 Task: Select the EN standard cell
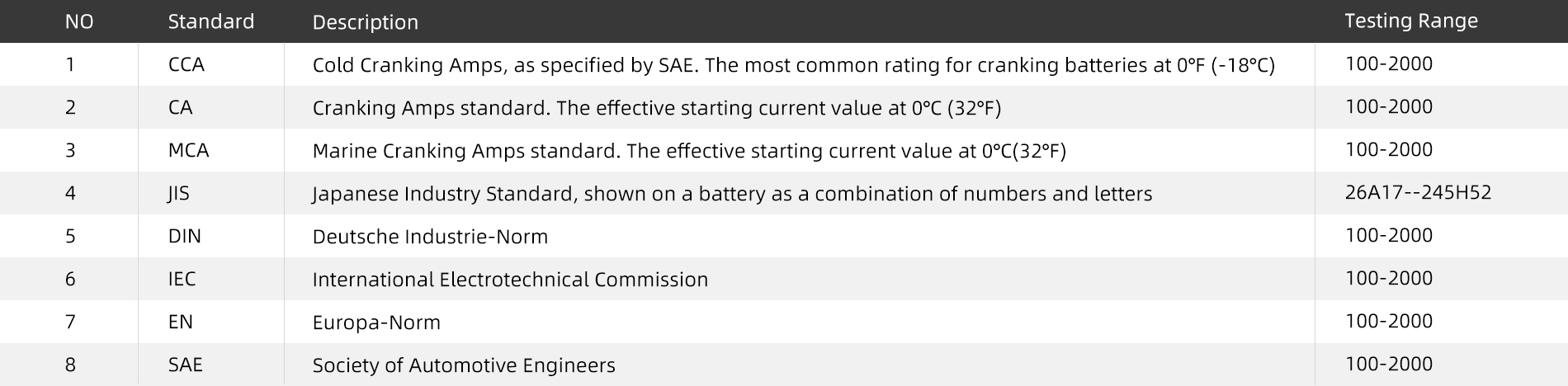coord(180,322)
